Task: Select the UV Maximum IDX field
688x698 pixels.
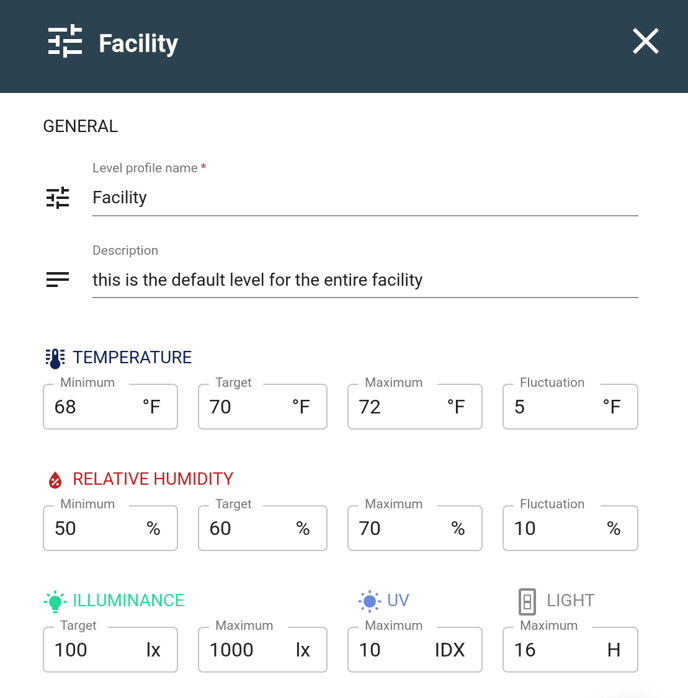Action: coord(415,649)
